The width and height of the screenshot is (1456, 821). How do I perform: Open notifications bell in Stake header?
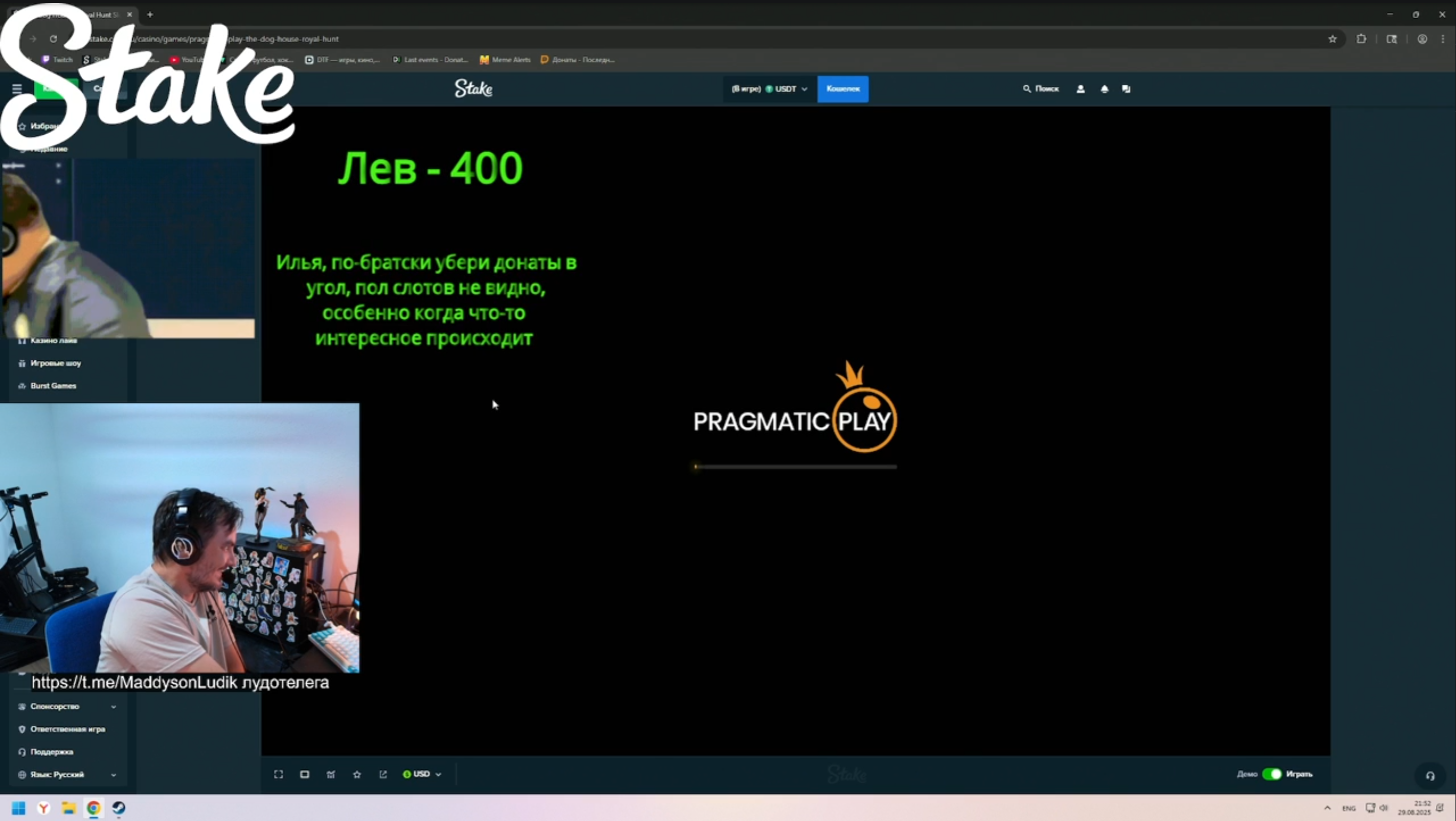(x=1104, y=89)
